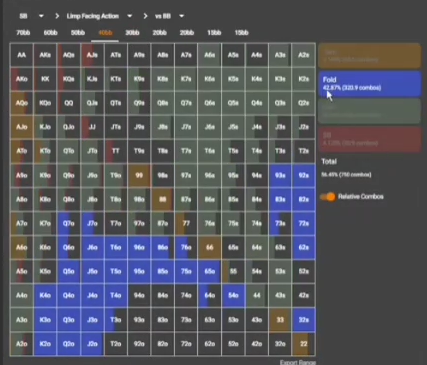Click the 64o hand cell
The width and height of the screenshot is (427, 365).
point(210,295)
